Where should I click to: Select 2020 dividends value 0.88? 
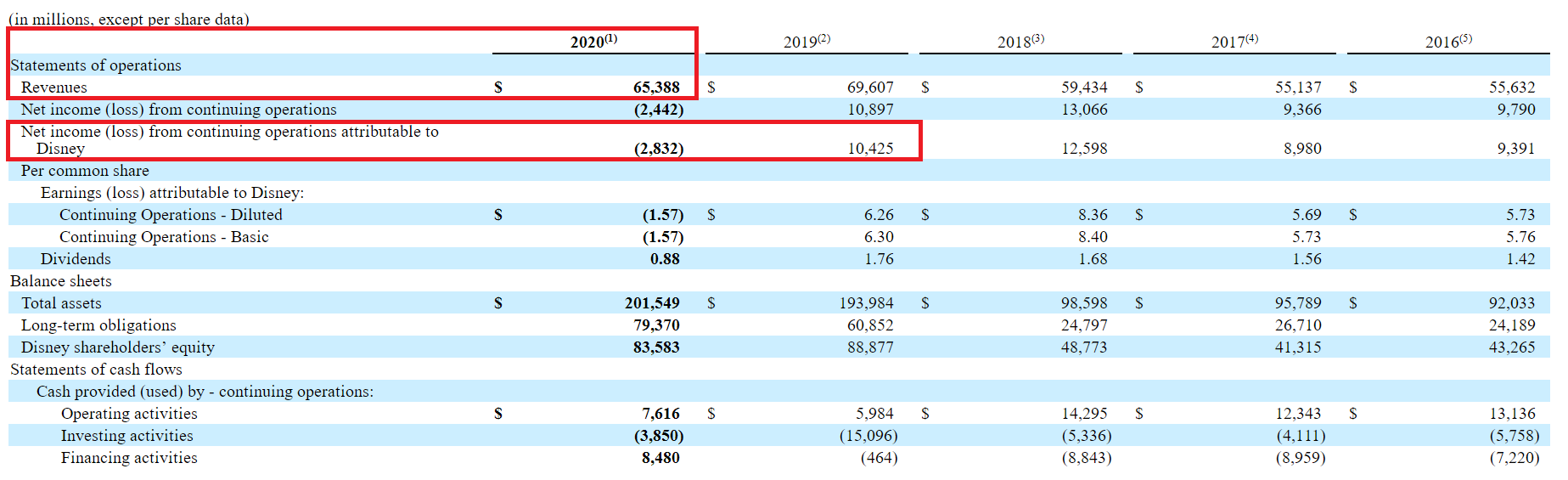click(665, 259)
